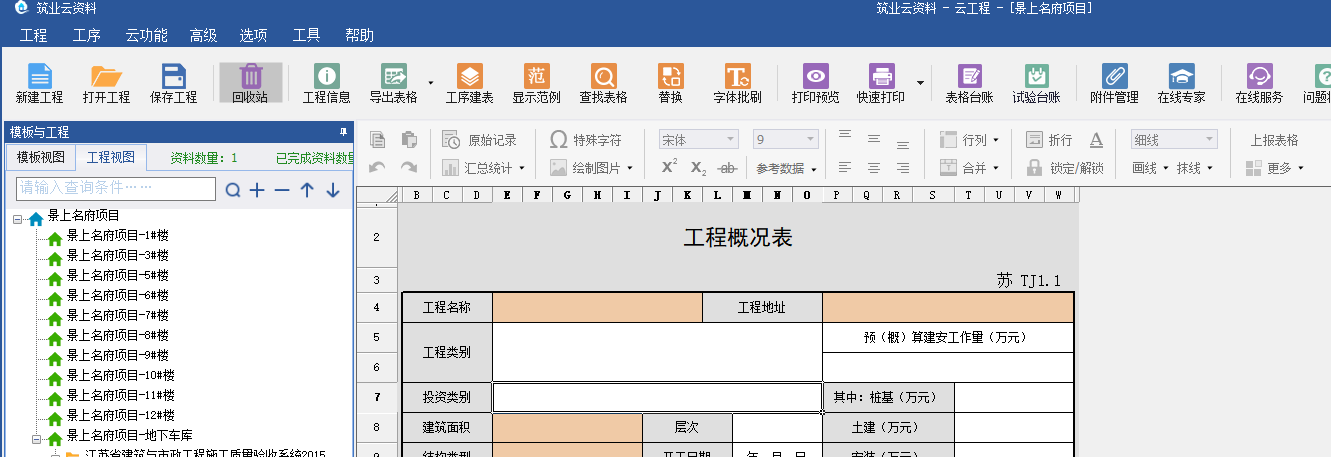This screenshot has height=457, width=1331.
Task: Save project using 保存工程 icon
Action: (174, 84)
